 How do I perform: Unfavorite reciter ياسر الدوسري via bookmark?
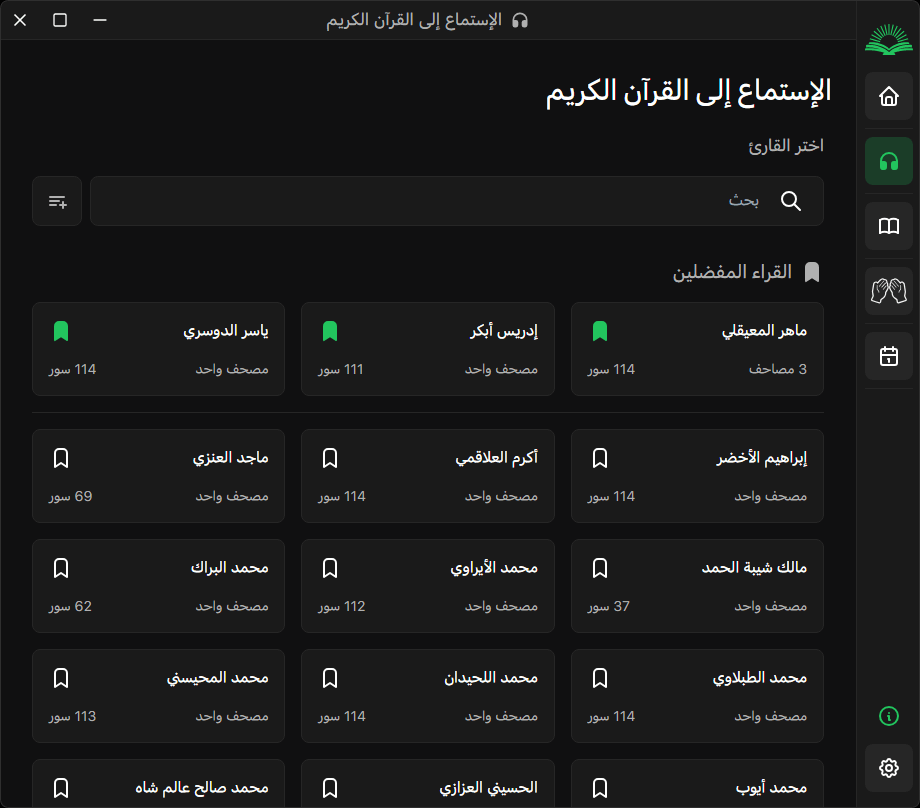click(x=60, y=330)
